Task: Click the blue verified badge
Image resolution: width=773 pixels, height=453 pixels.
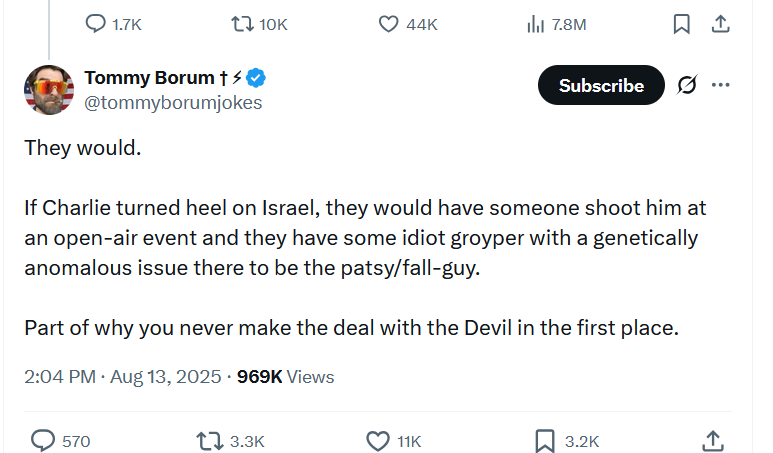Action: tap(256, 78)
